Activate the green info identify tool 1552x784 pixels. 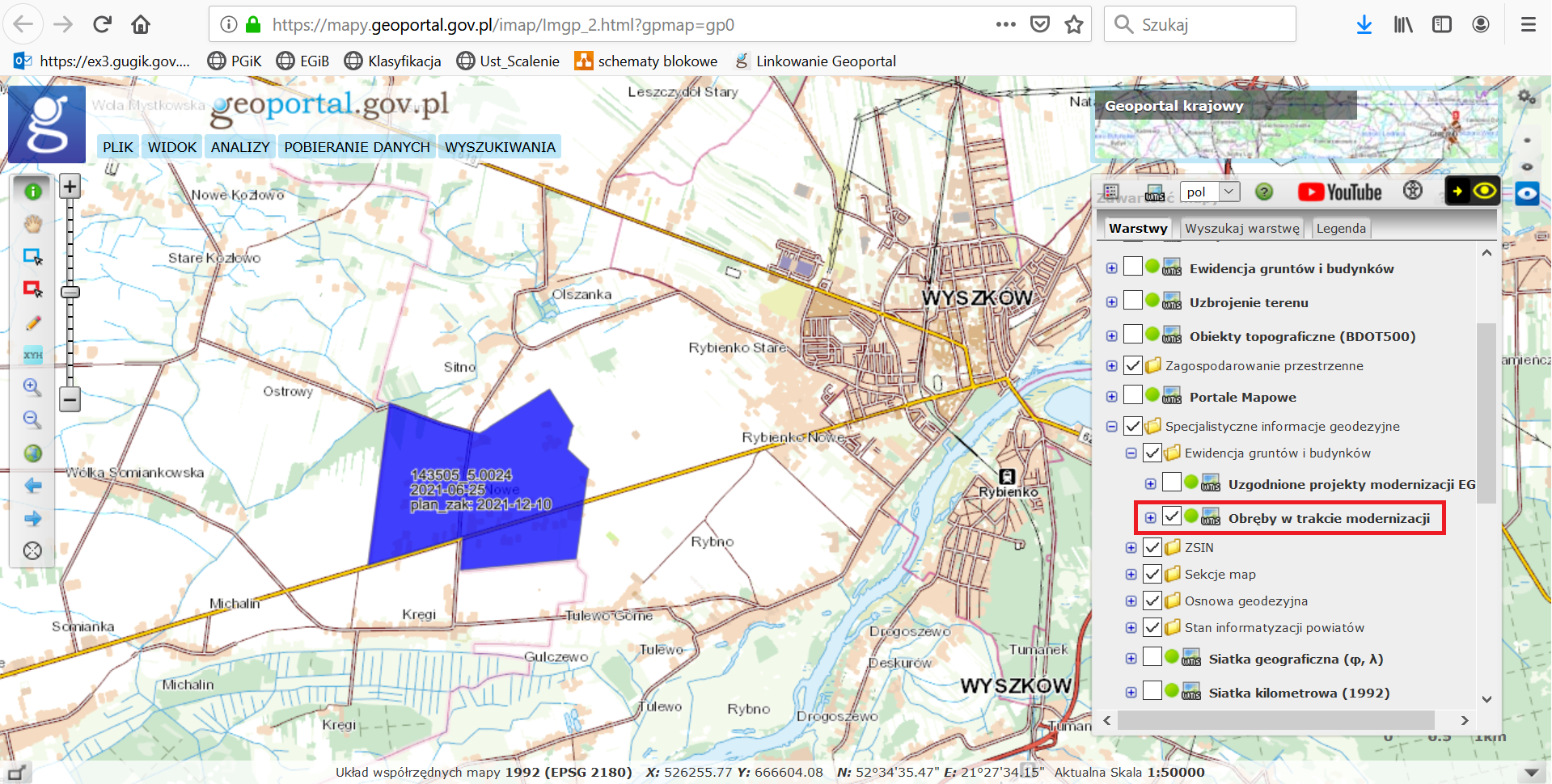(x=32, y=192)
